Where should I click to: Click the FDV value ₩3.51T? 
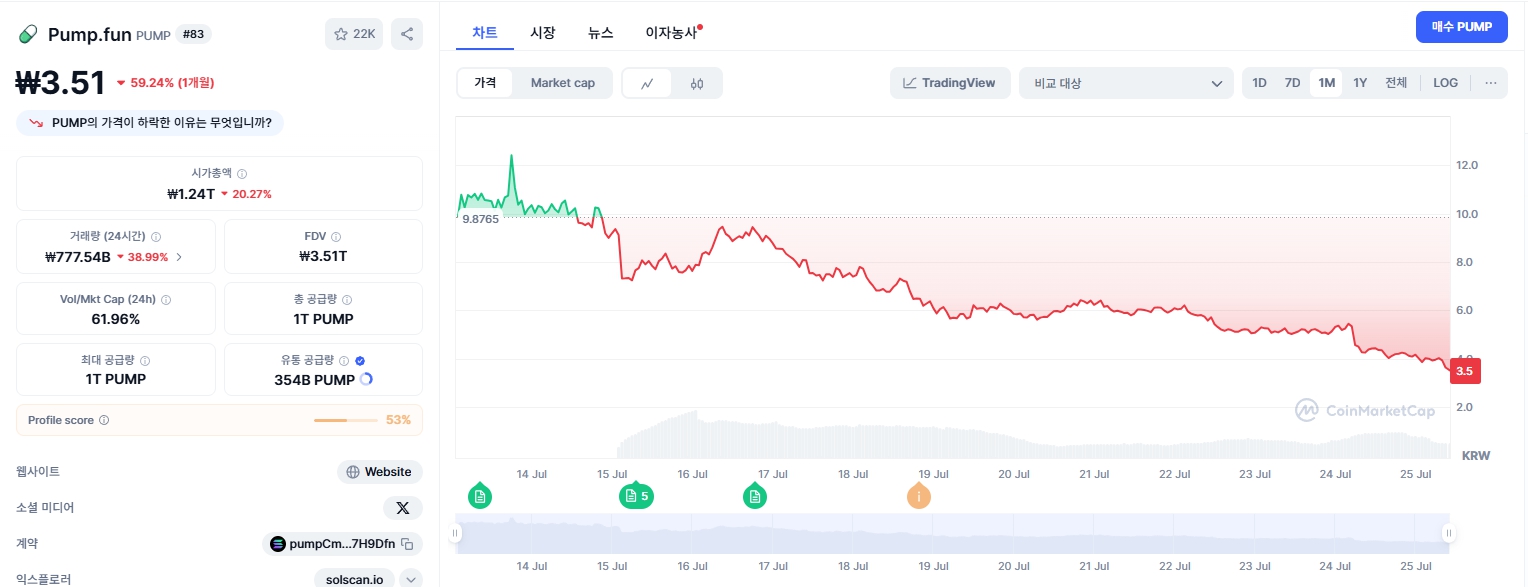click(x=323, y=257)
